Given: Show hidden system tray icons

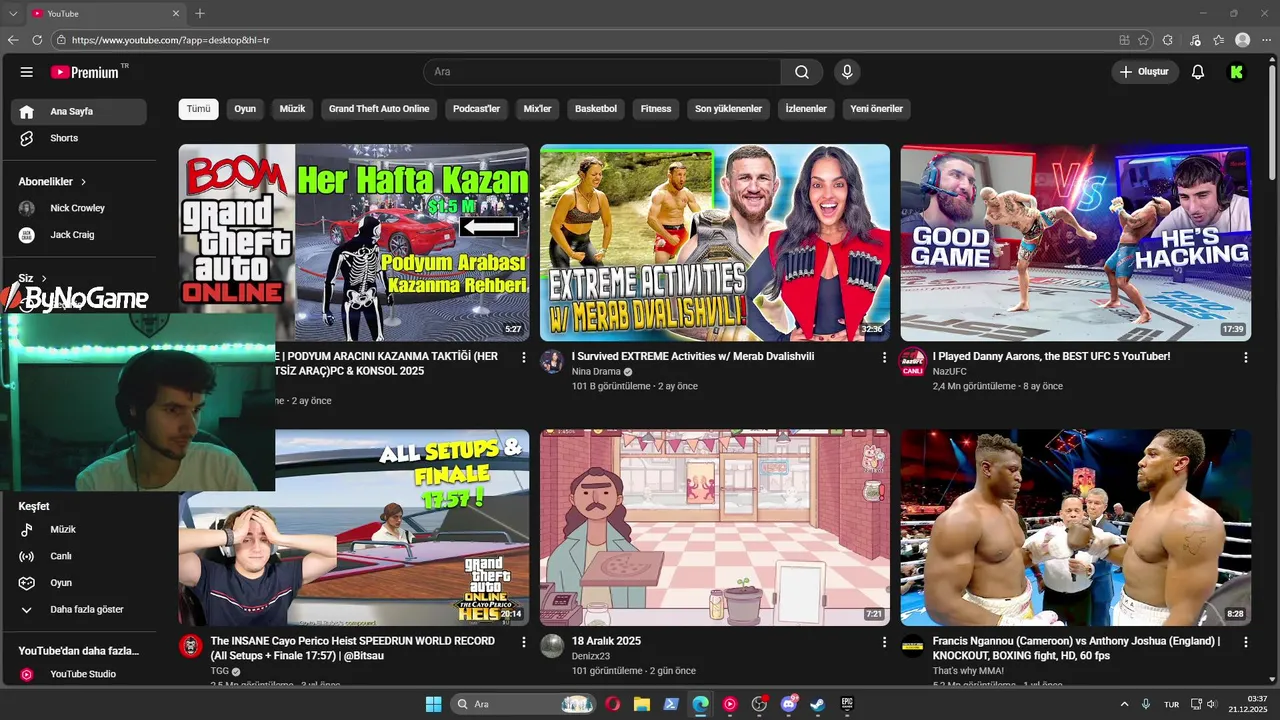Looking at the screenshot, I should coord(1124,704).
